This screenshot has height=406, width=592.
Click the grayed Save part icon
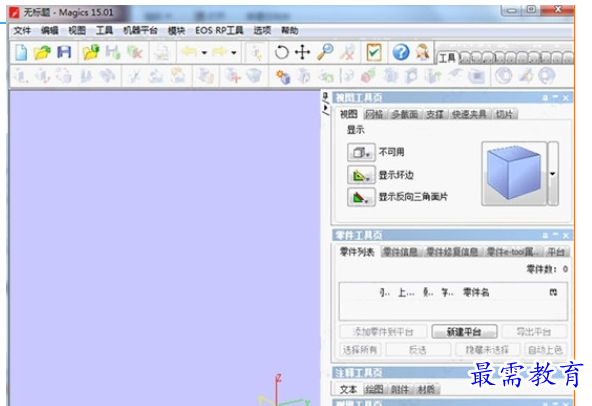[113, 52]
